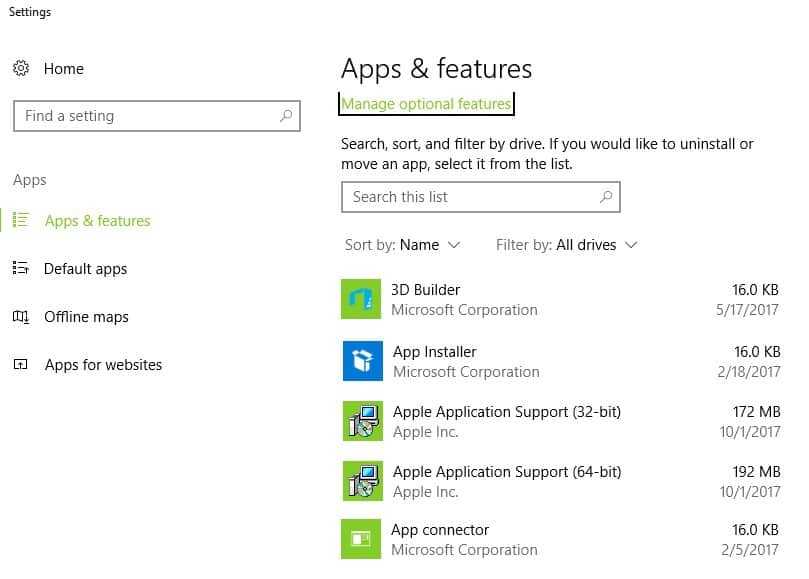Select the App connector list entry
This screenshot has height=579, width=809.
[x=560, y=539]
